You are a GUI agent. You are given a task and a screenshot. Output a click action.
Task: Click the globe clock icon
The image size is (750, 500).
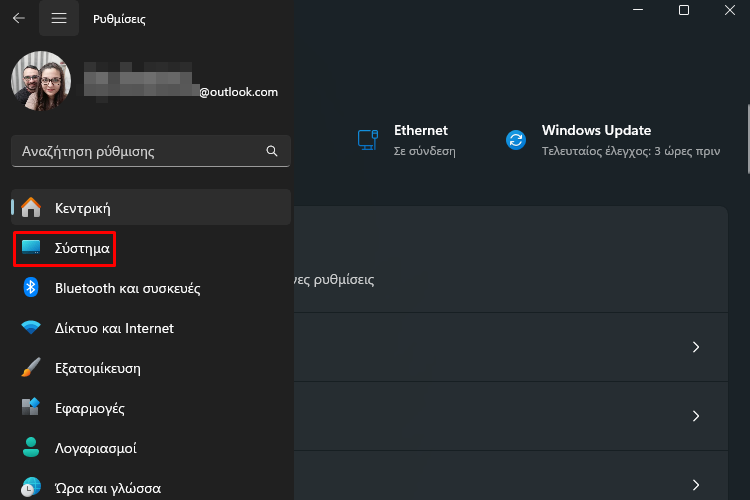[x=31, y=487]
